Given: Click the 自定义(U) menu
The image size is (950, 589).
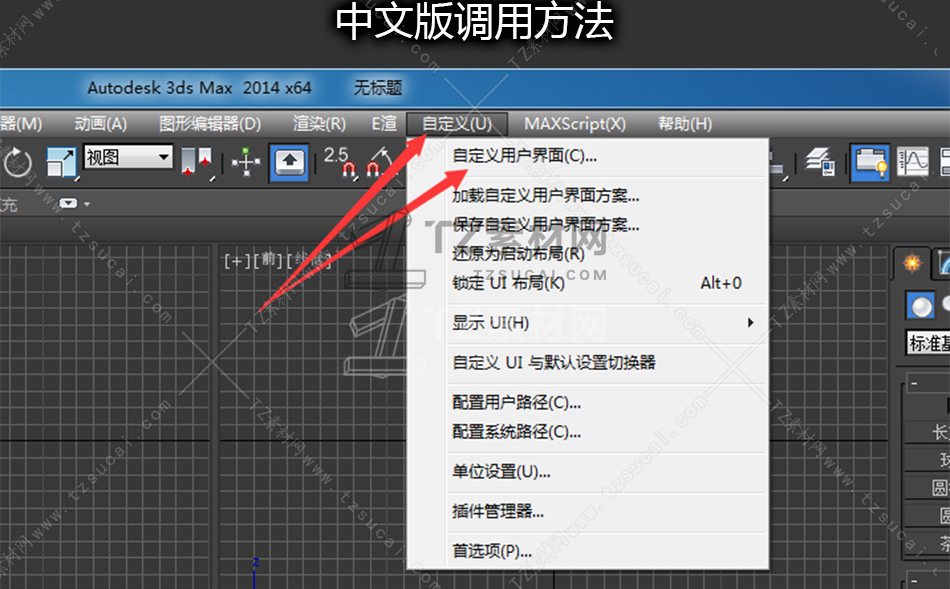Looking at the screenshot, I should point(457,124).
